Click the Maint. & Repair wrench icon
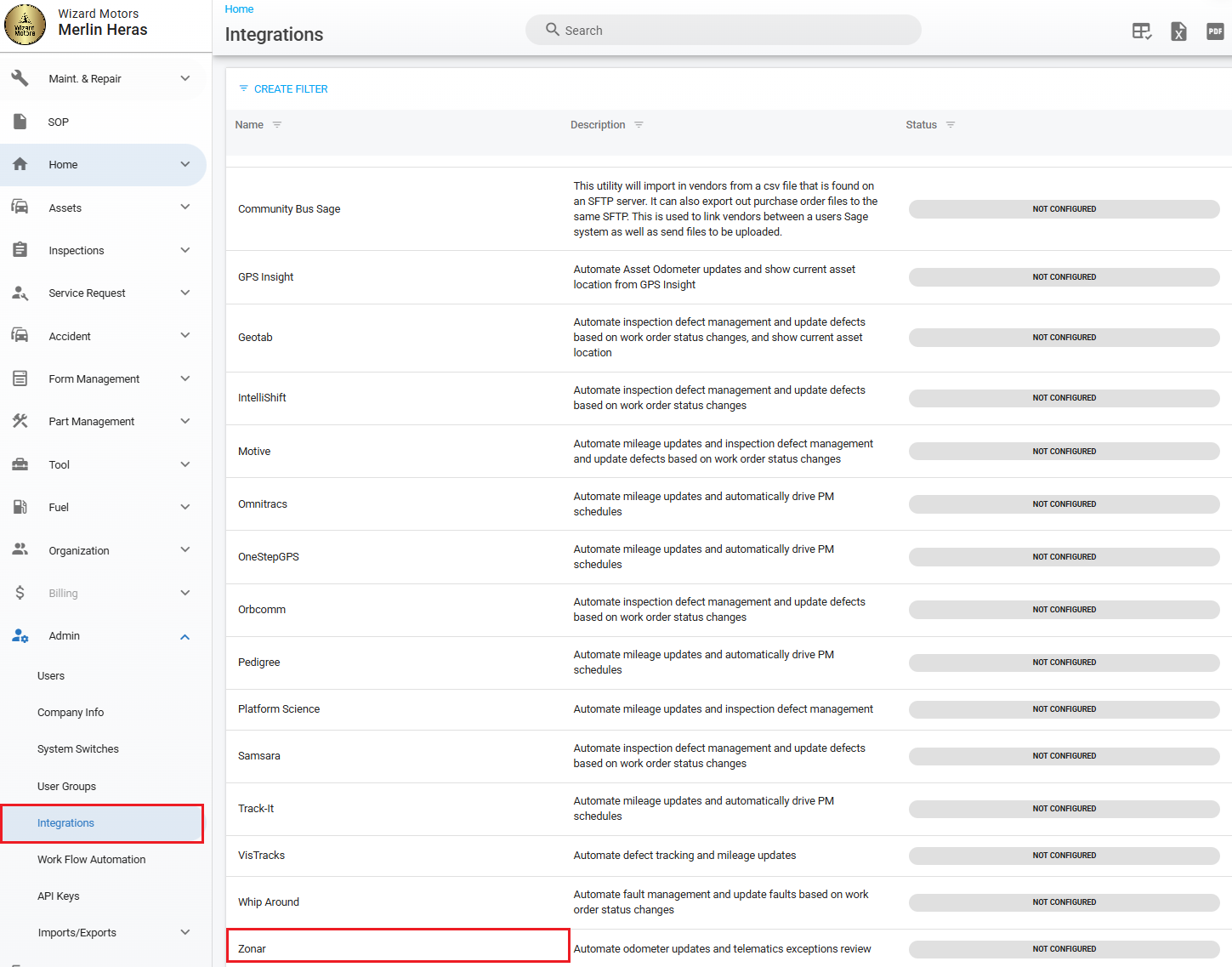The image size is (1232, 967). [20, 78]
